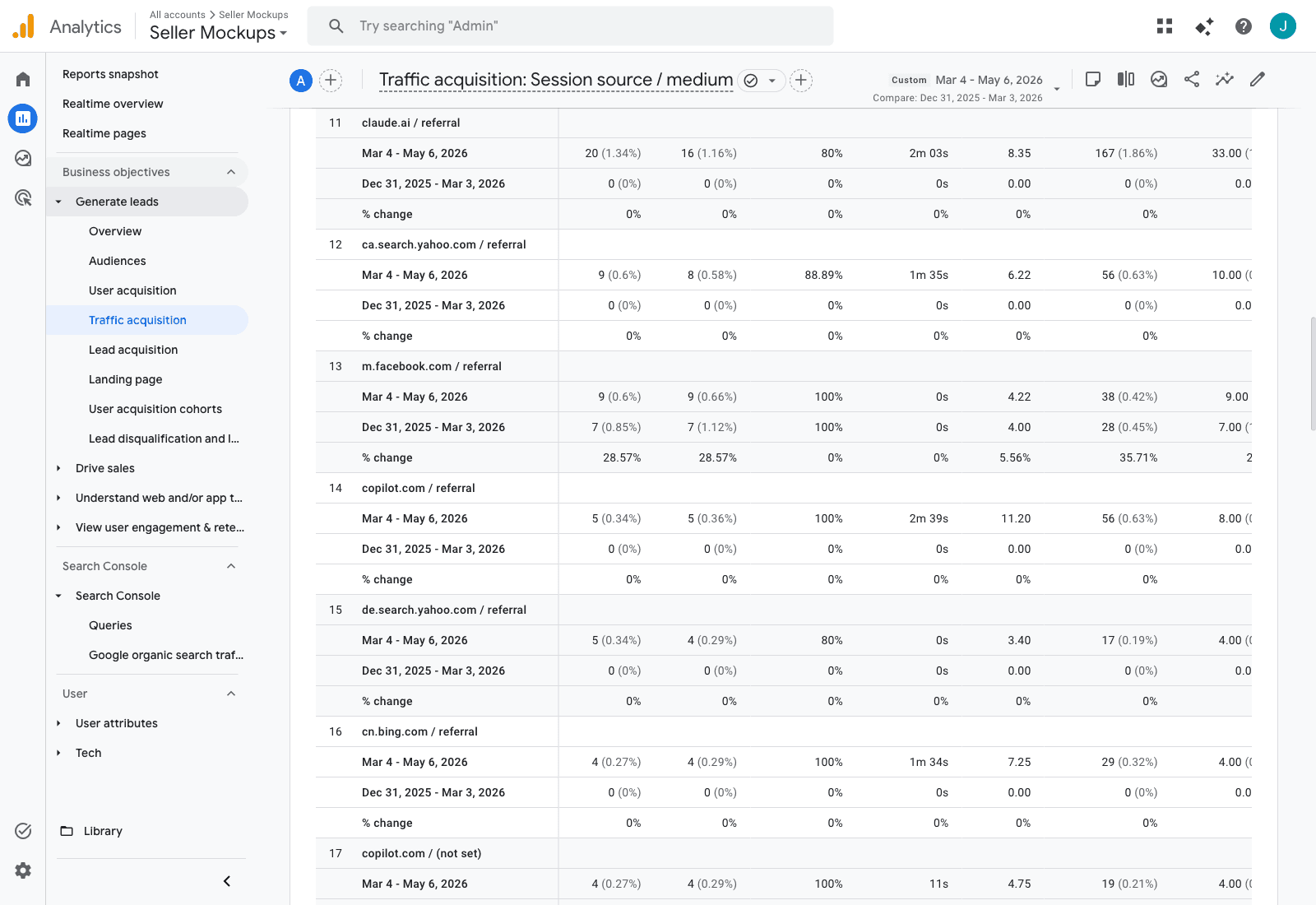Collapse the Search Console section header
Screen dimensions: 1316x905
(231, 566)
